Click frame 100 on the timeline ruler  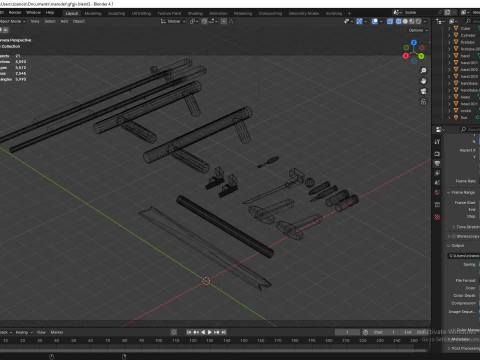(159, 340)
